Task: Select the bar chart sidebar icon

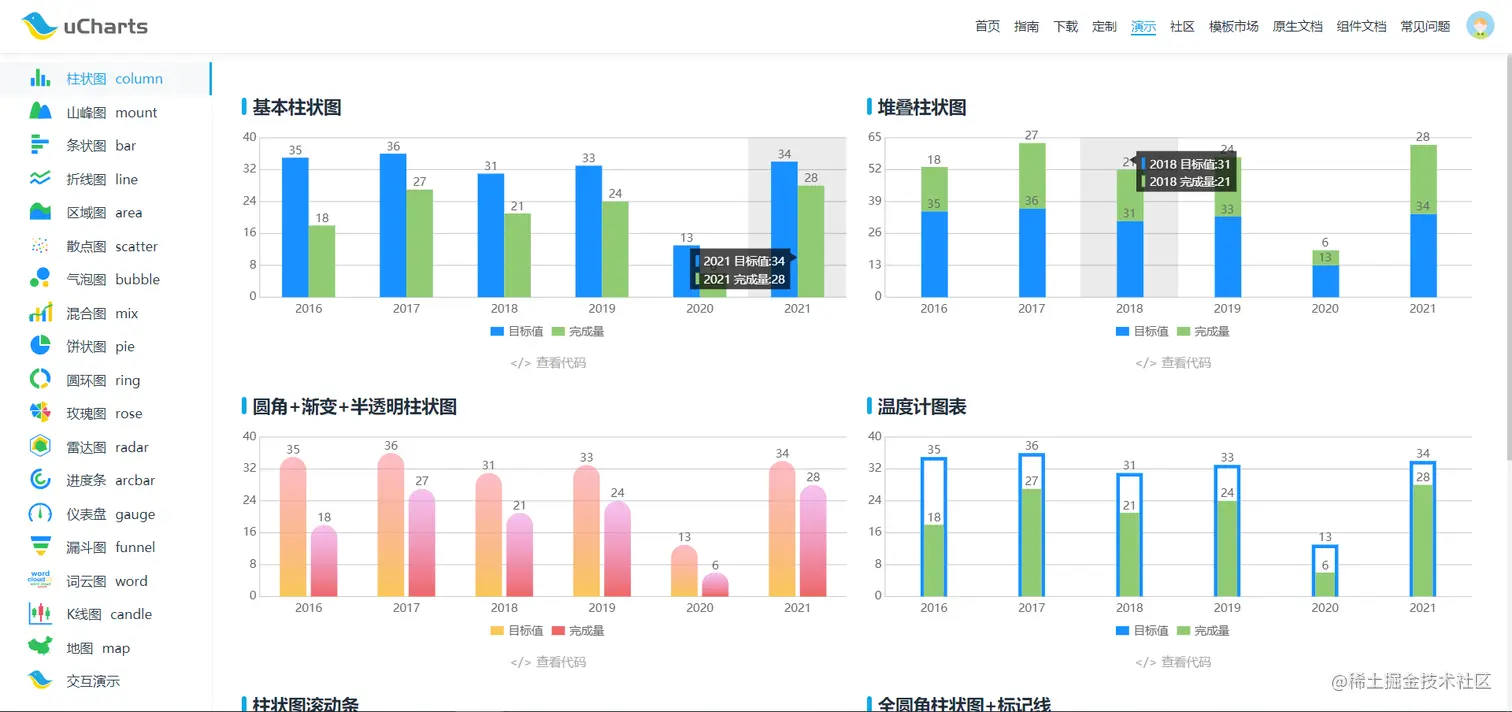Action: click(40, 145)
